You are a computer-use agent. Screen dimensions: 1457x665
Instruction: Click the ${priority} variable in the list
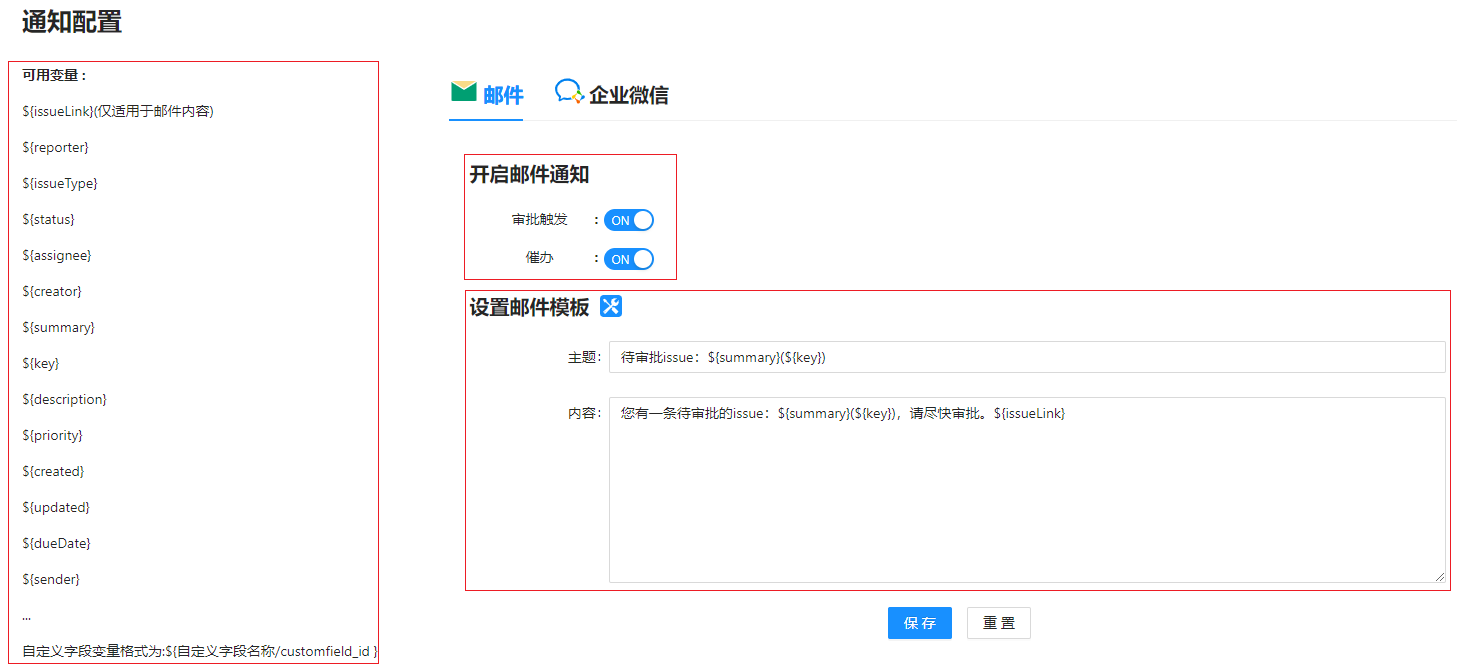click(x=52, y=435)
